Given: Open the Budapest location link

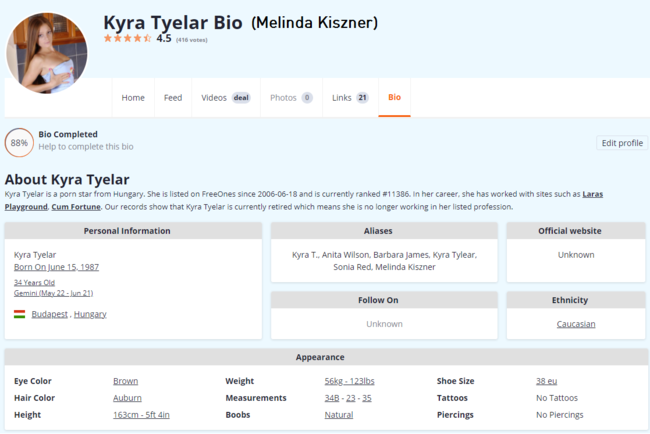Looking at the screenshot, I should [x=49, y=314].
